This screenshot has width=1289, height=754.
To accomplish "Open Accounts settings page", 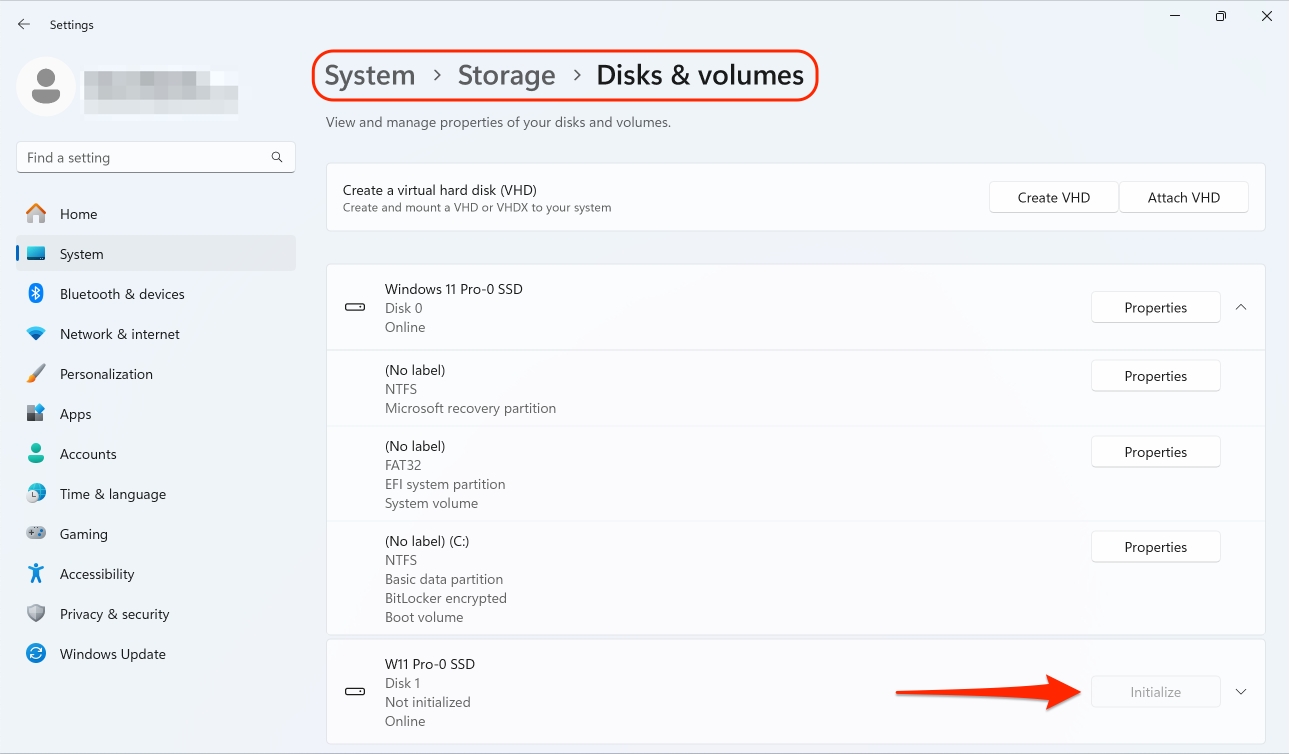I will coord(88,454).
